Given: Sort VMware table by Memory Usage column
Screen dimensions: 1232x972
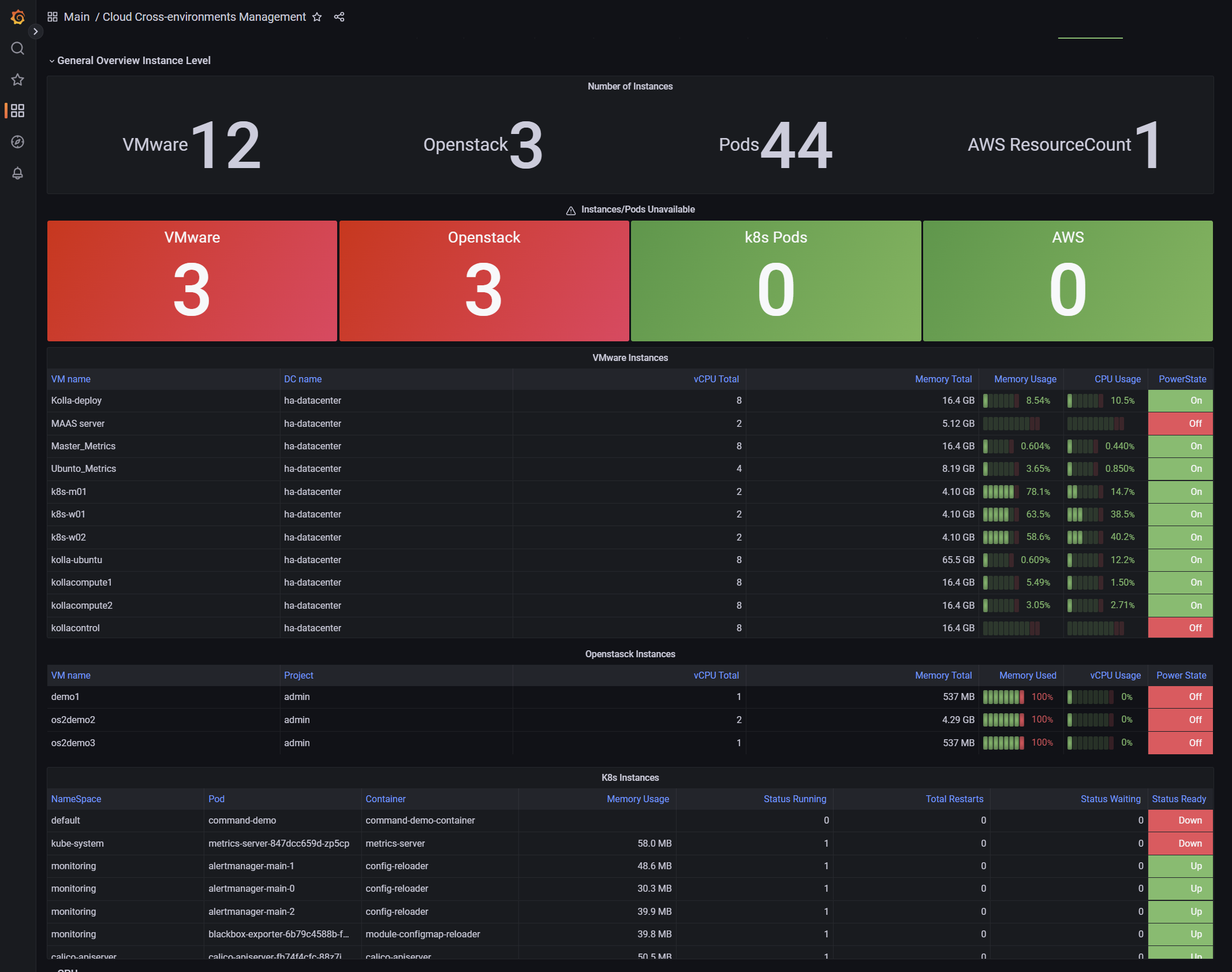Looking at the screenshot, I should coord(1025,379).
